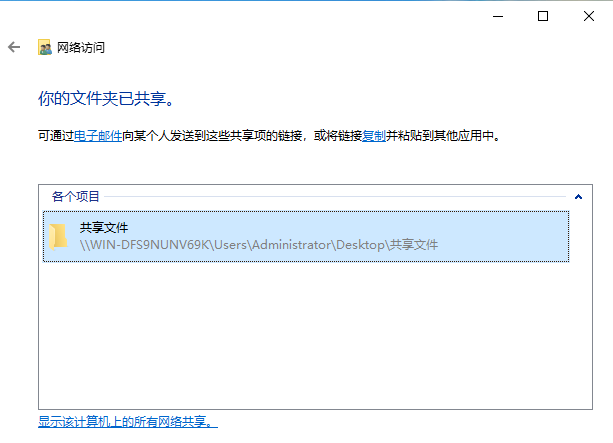Click the yellow 共享文件 folder icon
This screenshot has width=613, height=443.
(60, 236)
